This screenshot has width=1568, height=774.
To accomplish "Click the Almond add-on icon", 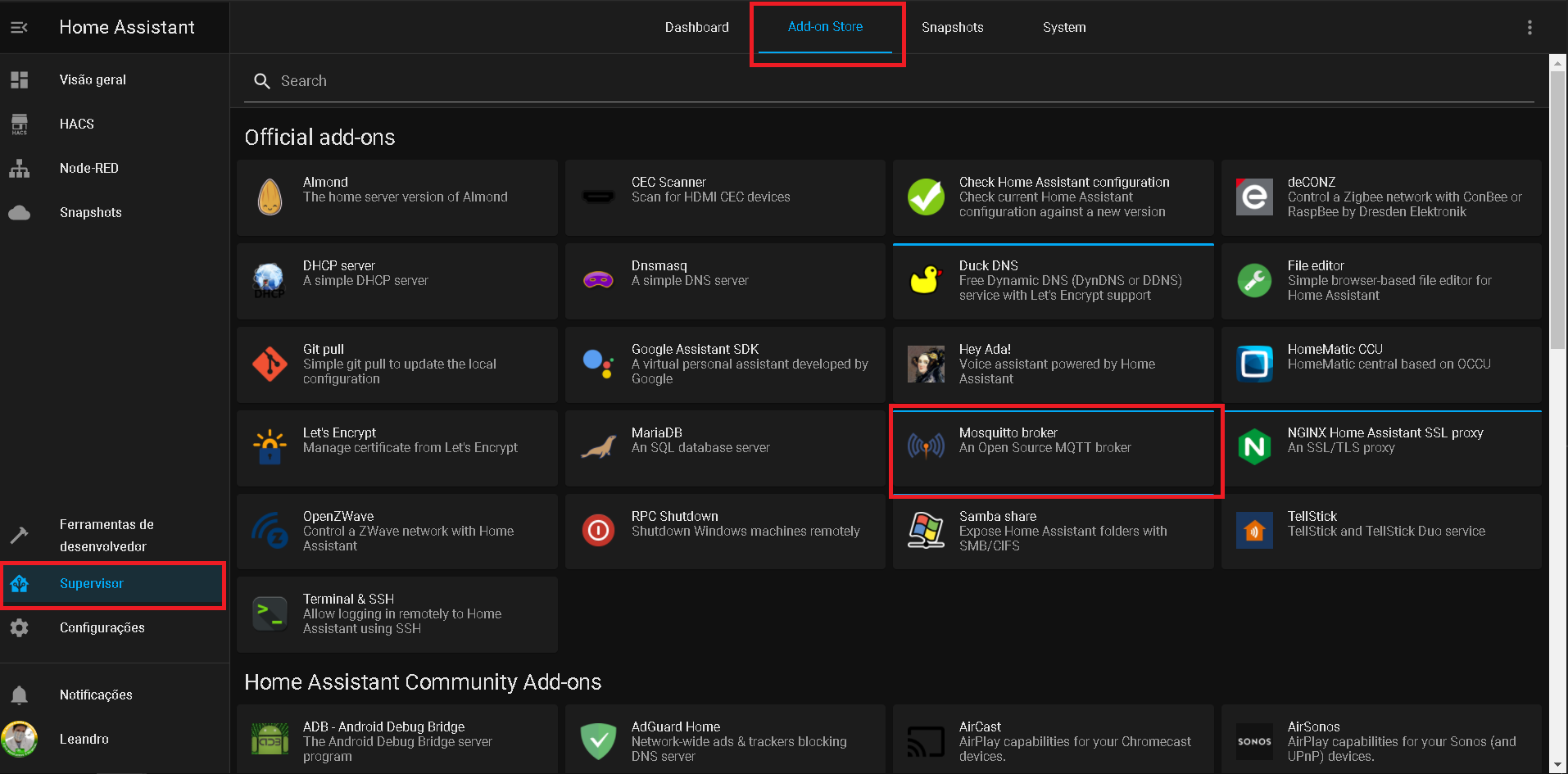I will point(270,197).
